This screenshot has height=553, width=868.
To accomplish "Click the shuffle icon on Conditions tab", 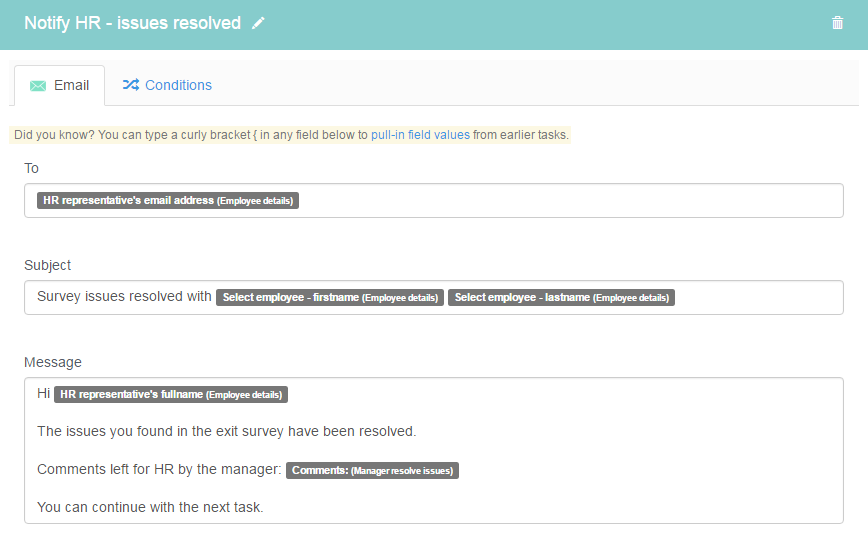I will pos(131,85).
